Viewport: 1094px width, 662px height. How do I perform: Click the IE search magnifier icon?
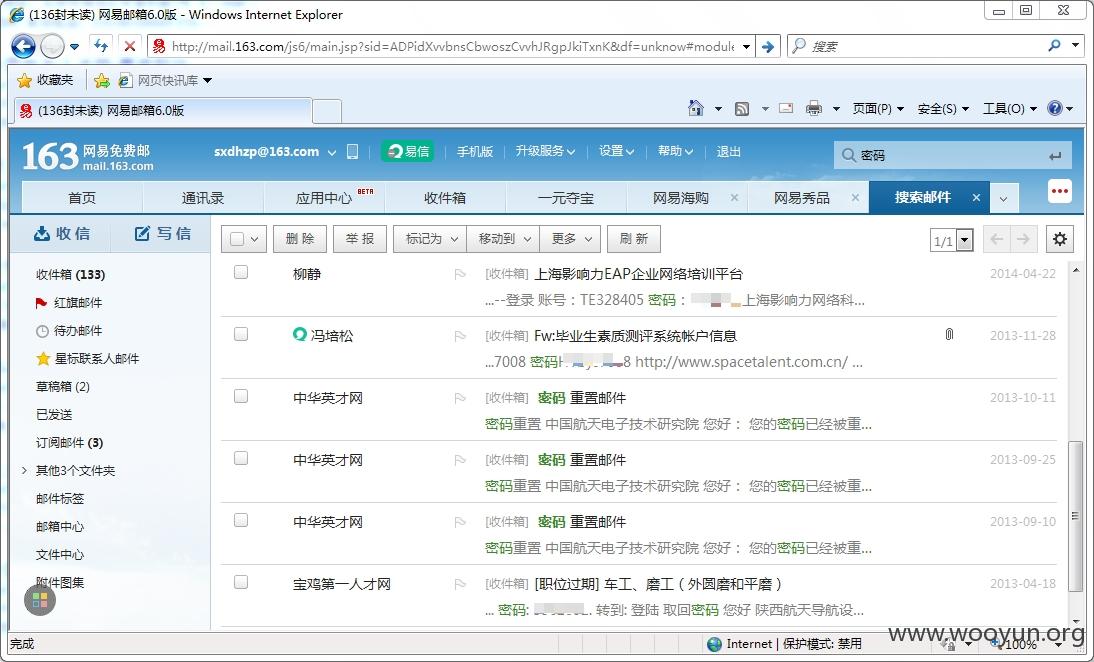coord(1054,46)
